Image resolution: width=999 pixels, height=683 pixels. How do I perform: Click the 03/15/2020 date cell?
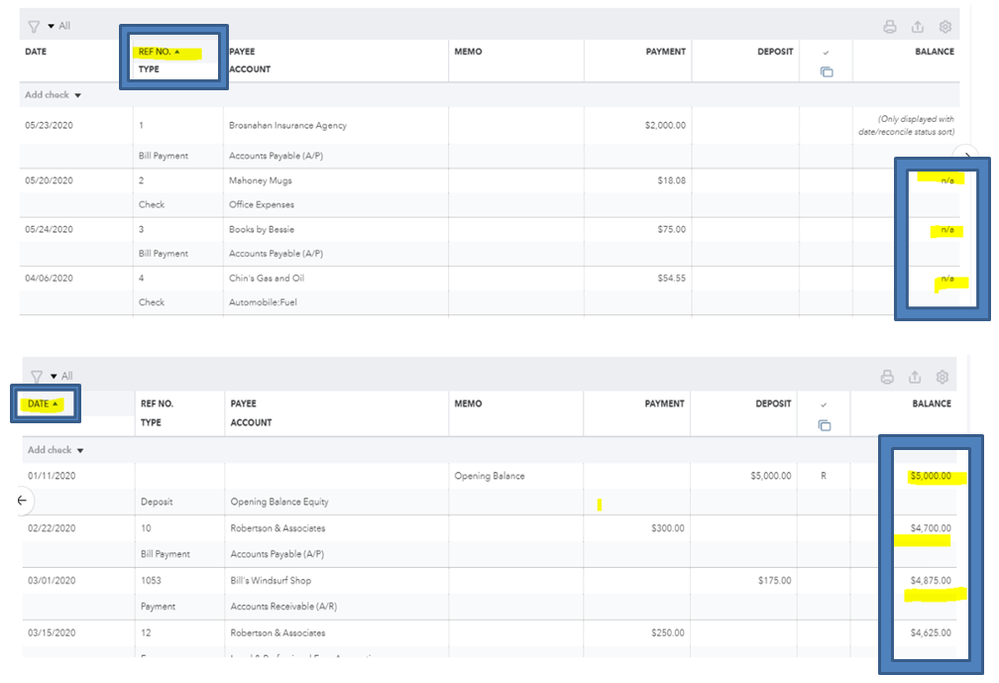(x=52, y=633)
